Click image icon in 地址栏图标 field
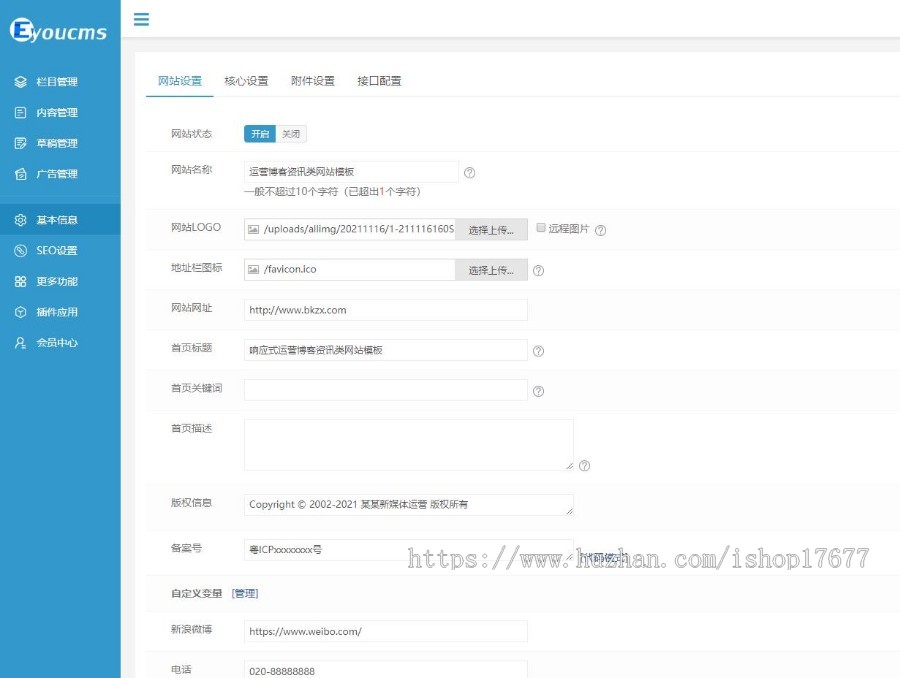This screenshot has width=900, height=678. coord(253,269)
